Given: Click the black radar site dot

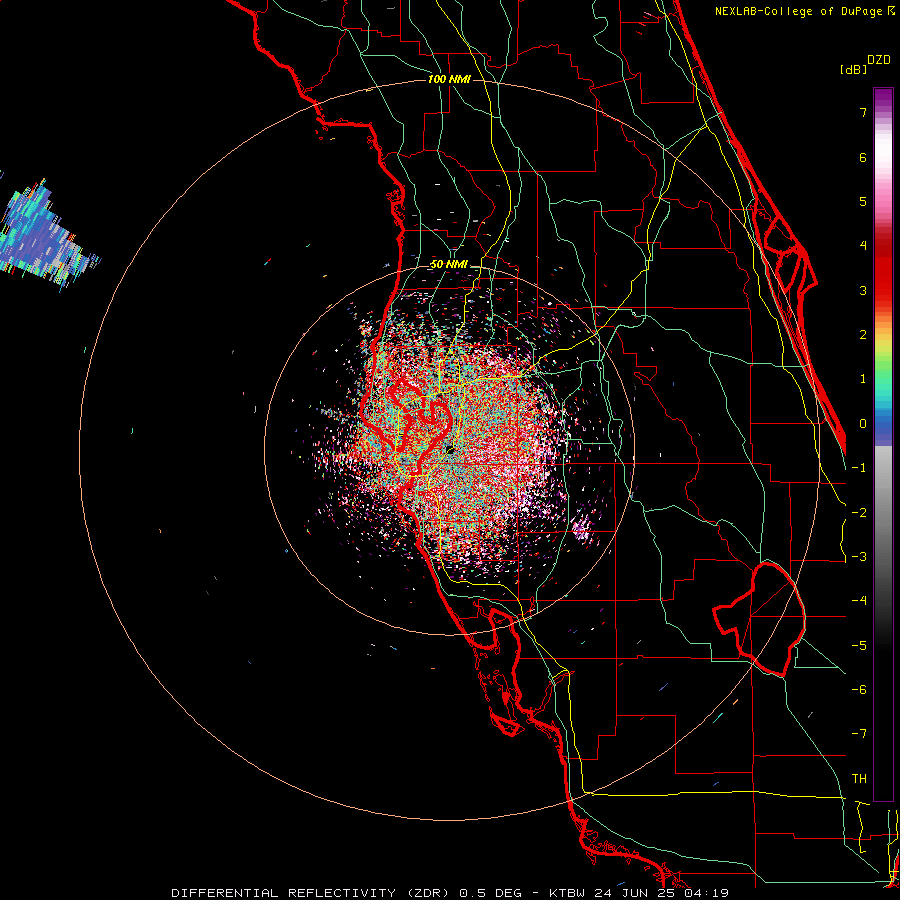Looking at the screenshot, I should pyautogui.click(x=450, y=449).
